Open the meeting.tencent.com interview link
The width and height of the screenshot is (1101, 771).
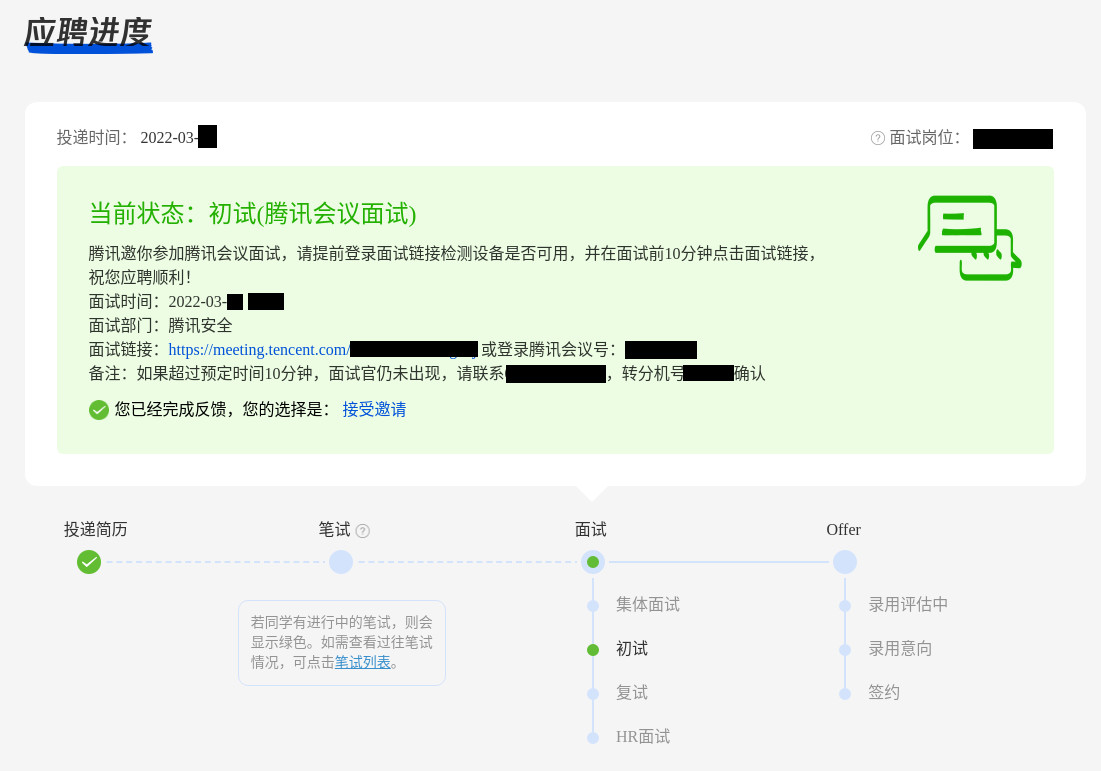point(259,350)
